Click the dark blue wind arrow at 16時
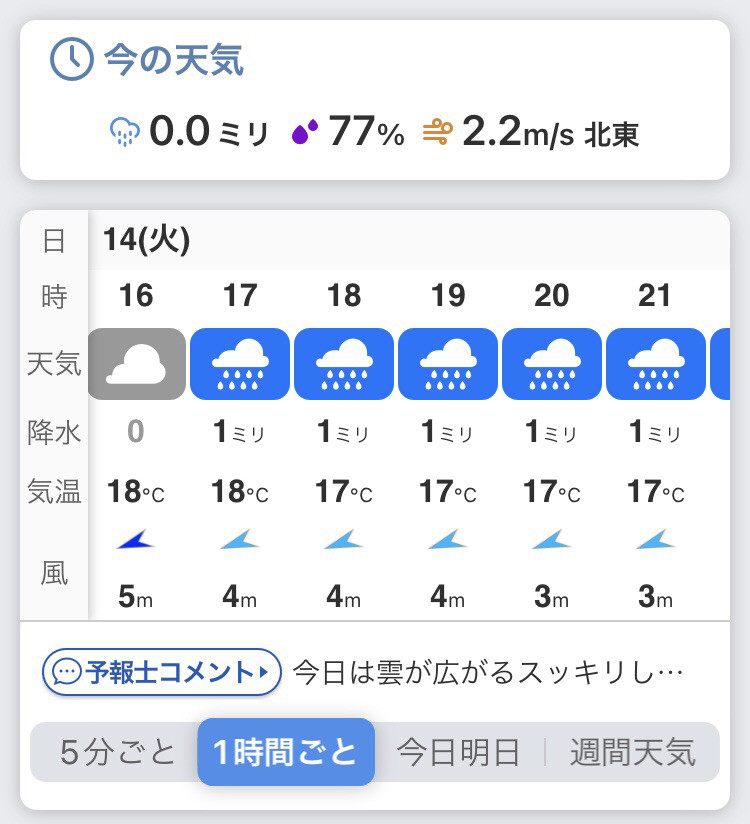This screenshot has width=750, height=824. tap(136, 540)
